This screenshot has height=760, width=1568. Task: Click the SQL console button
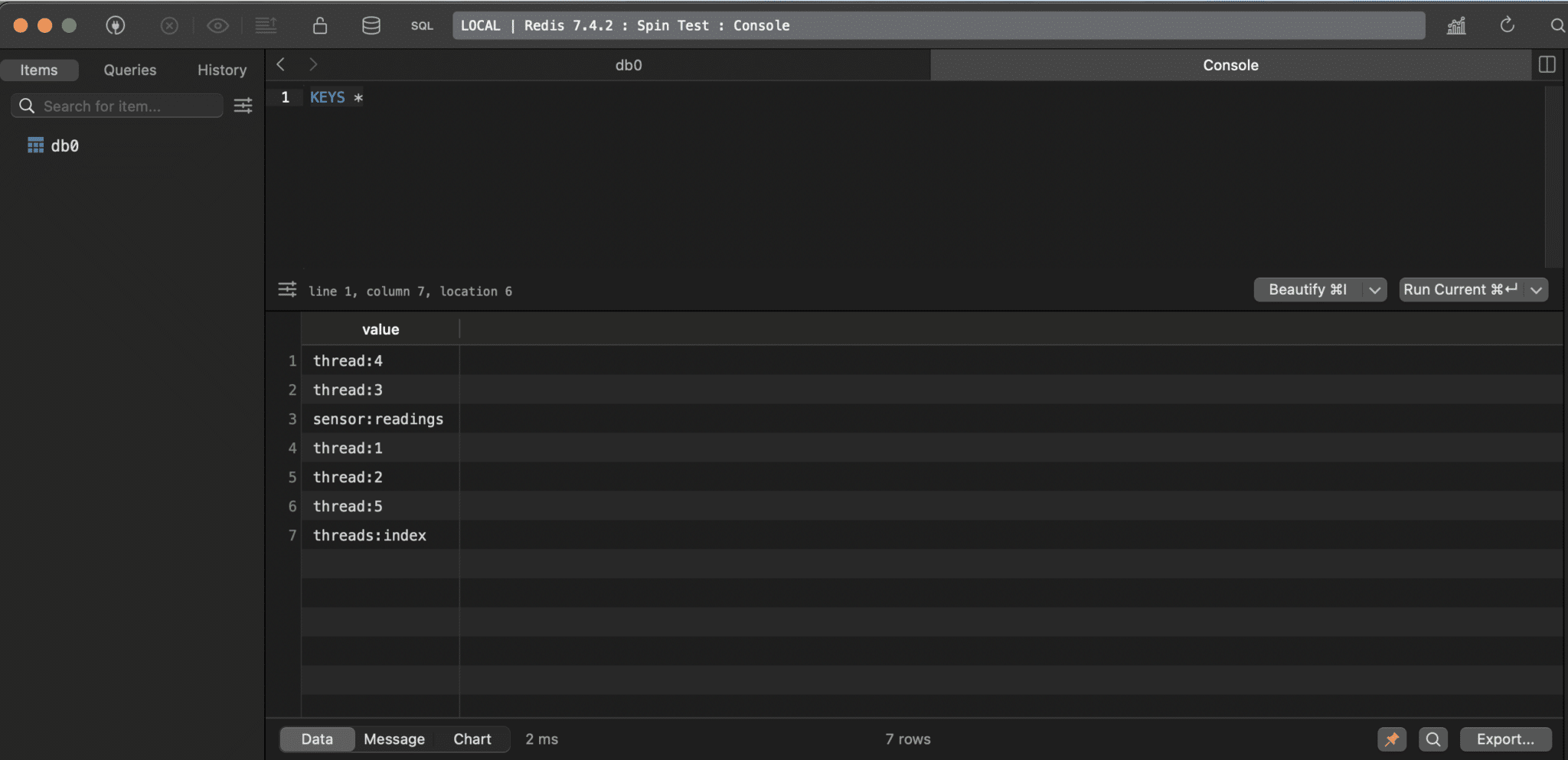(422, 25)
